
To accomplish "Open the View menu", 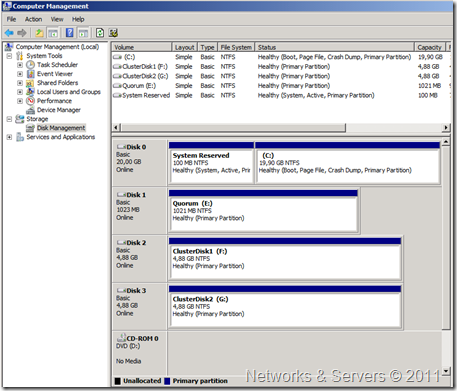I will pos(57,19).
